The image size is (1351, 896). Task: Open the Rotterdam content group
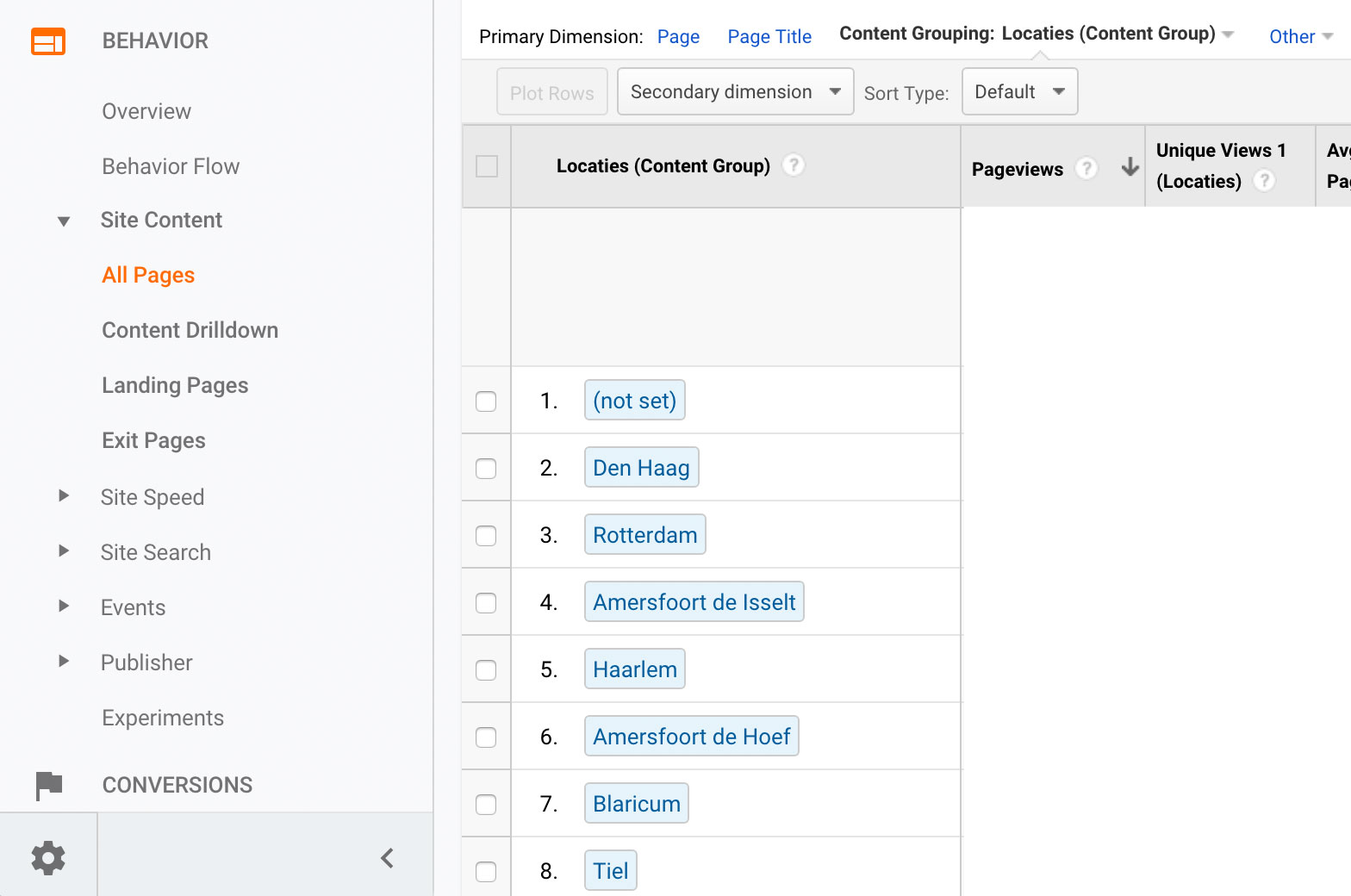(x=645, y=535)
